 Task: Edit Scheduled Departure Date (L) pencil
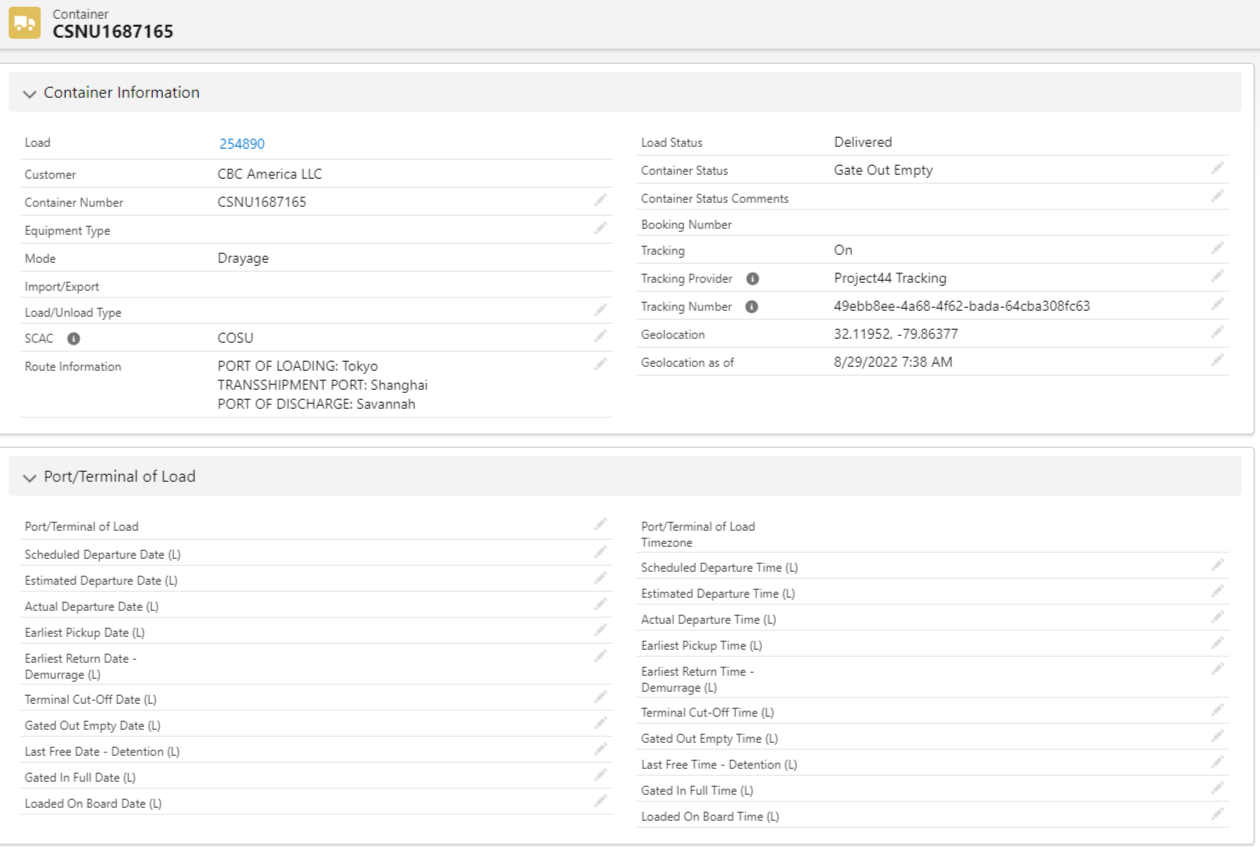[x=600, y=552]
